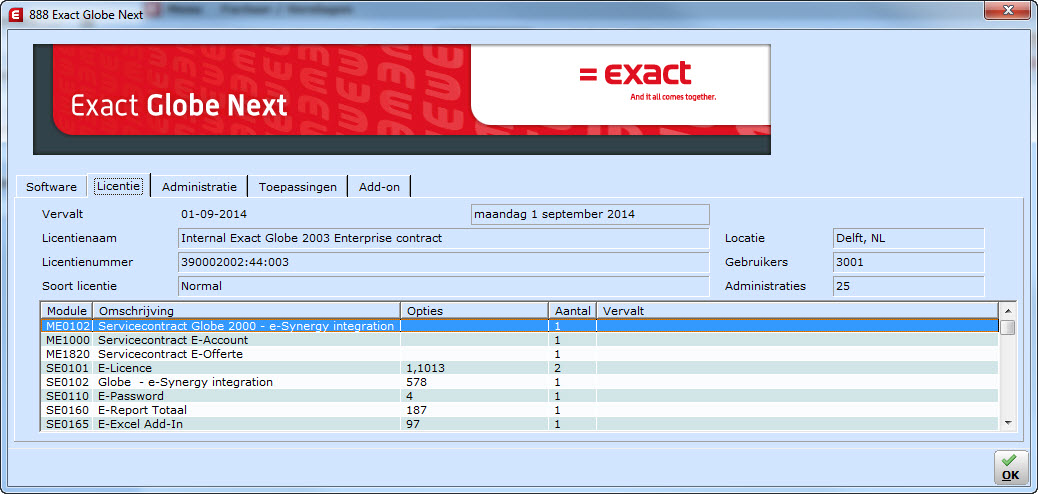
Task: Click the Opties value 97
Action: click(x=414, y=424)
